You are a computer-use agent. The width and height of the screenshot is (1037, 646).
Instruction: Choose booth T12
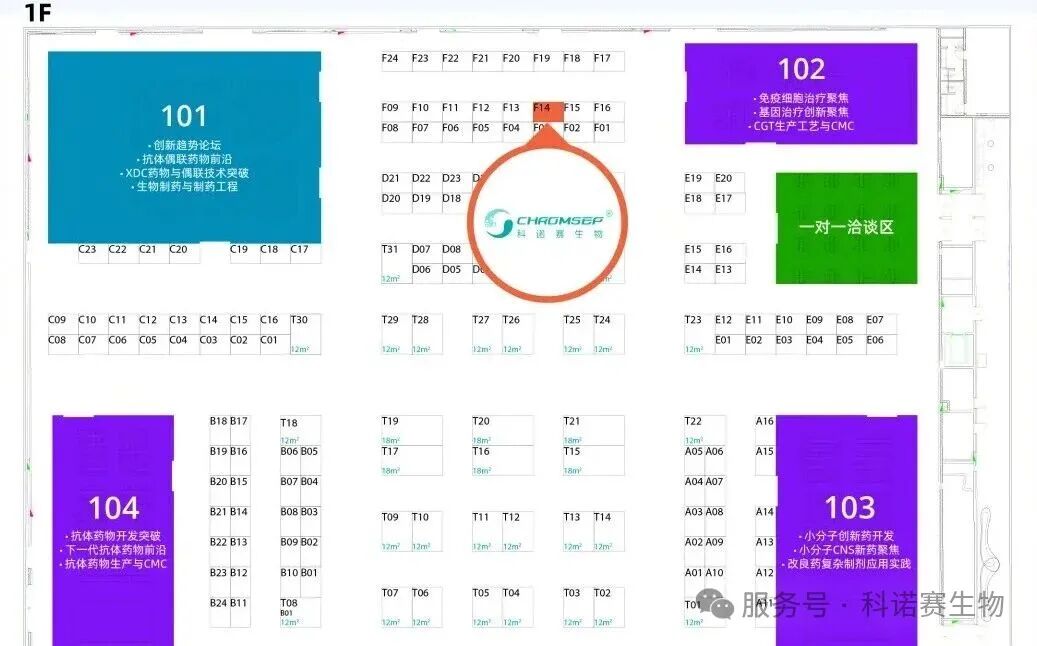tap(518, 532)
